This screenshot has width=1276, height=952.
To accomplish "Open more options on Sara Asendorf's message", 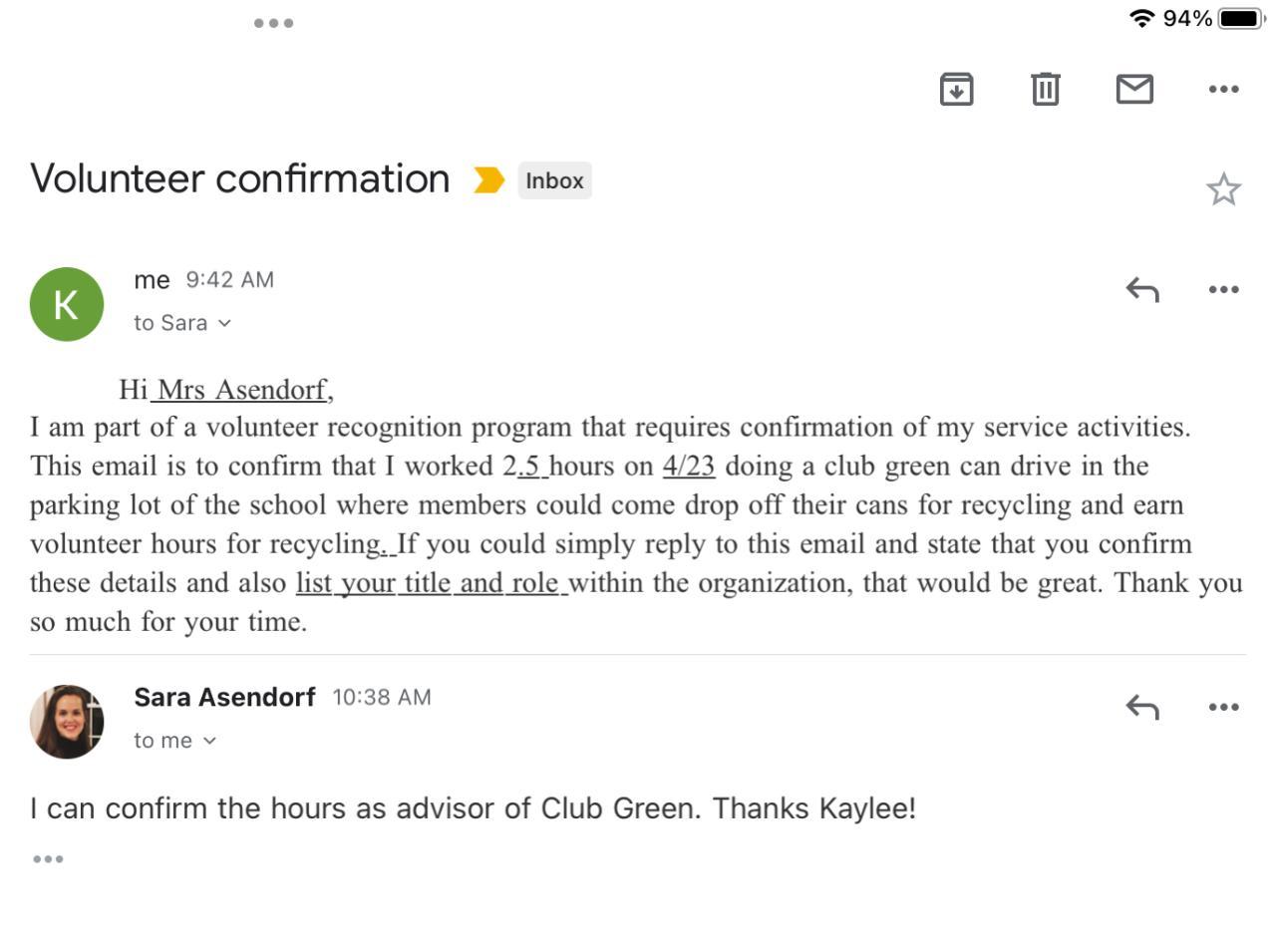I will tap(1223, 708).
